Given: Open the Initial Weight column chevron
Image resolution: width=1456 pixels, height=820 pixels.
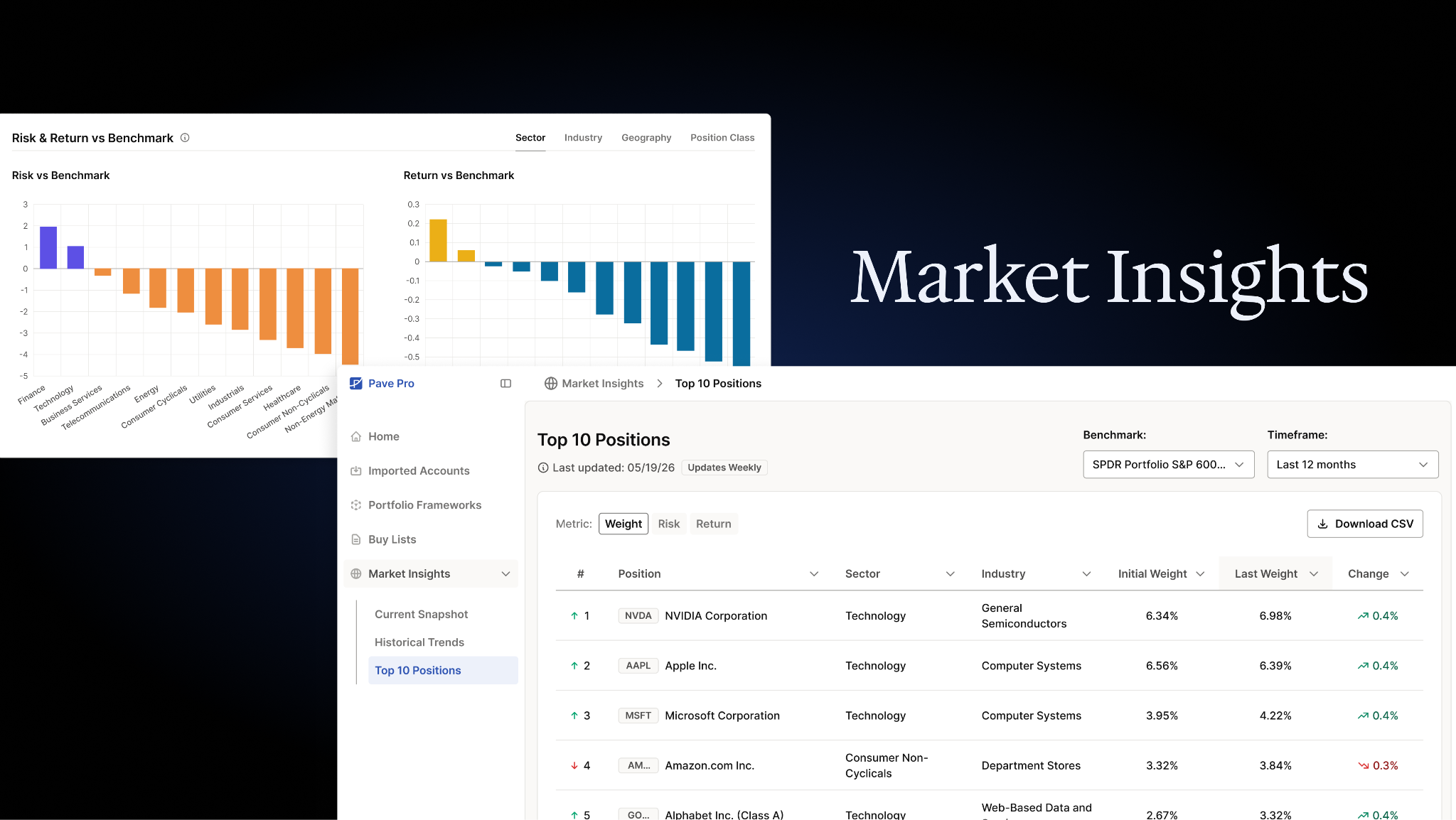Looking at the screenshot, I should pos(1200,573).
